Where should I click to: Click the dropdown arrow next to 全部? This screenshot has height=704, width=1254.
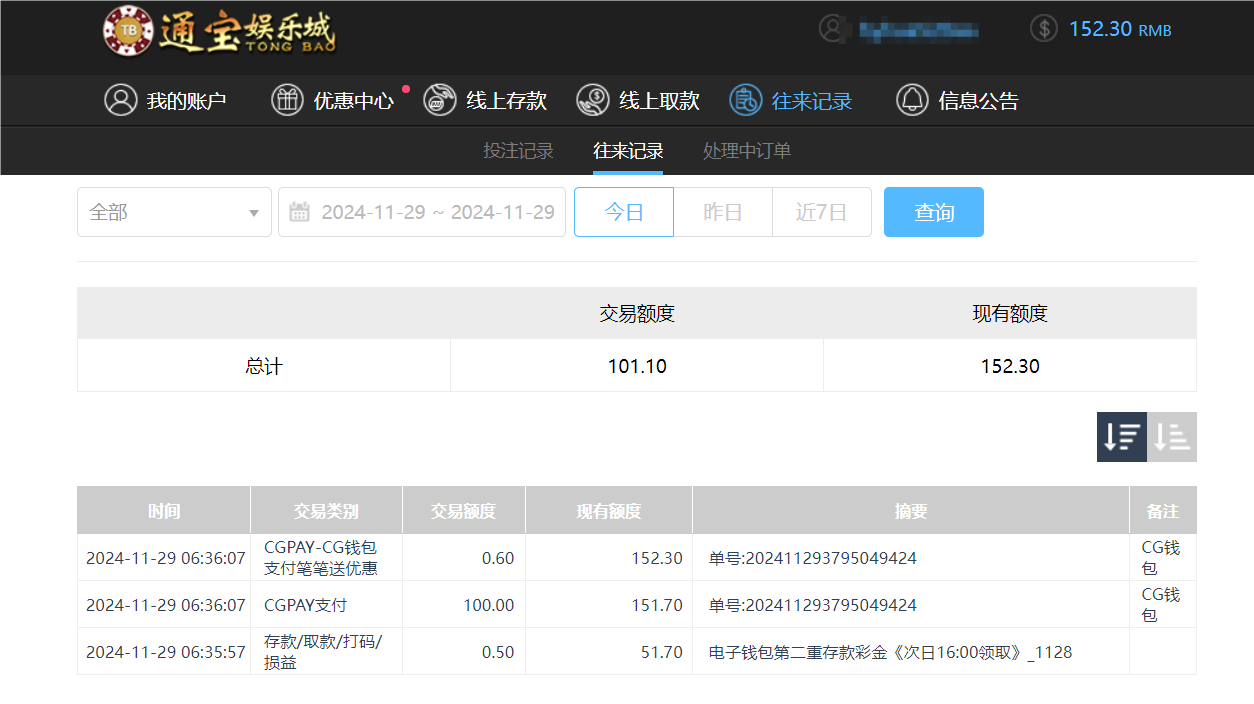[256, 211]
